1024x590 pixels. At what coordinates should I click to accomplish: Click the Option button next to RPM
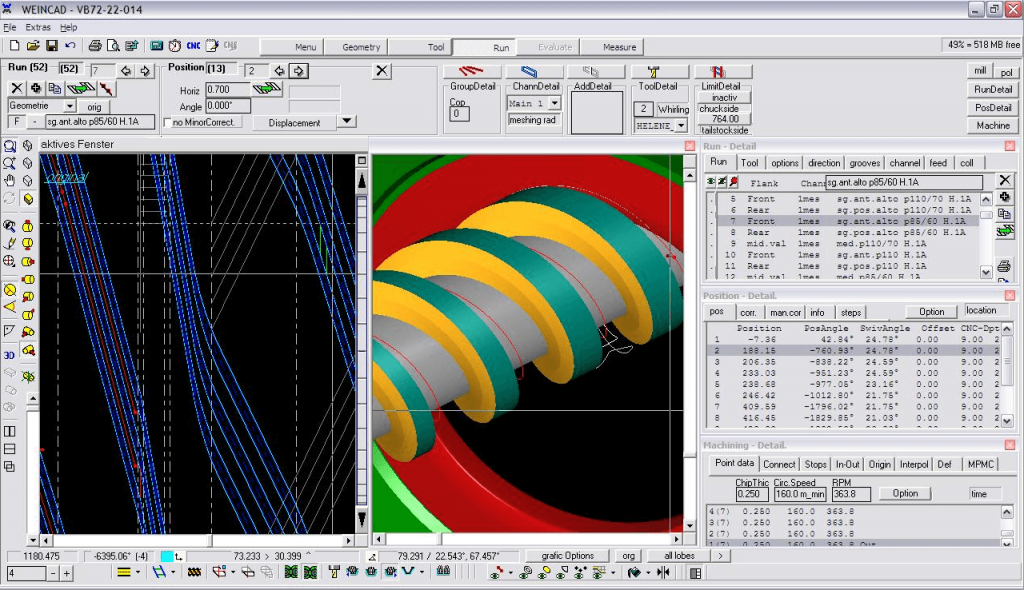(905, 493)
